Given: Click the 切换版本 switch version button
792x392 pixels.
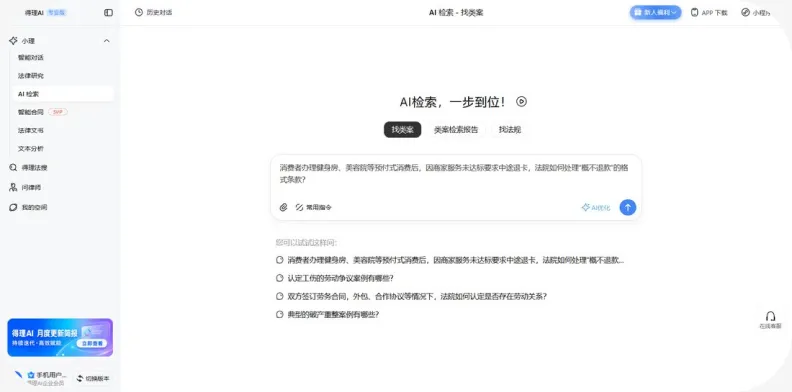Looking at the screenshot, I should (x=93, y=378).
